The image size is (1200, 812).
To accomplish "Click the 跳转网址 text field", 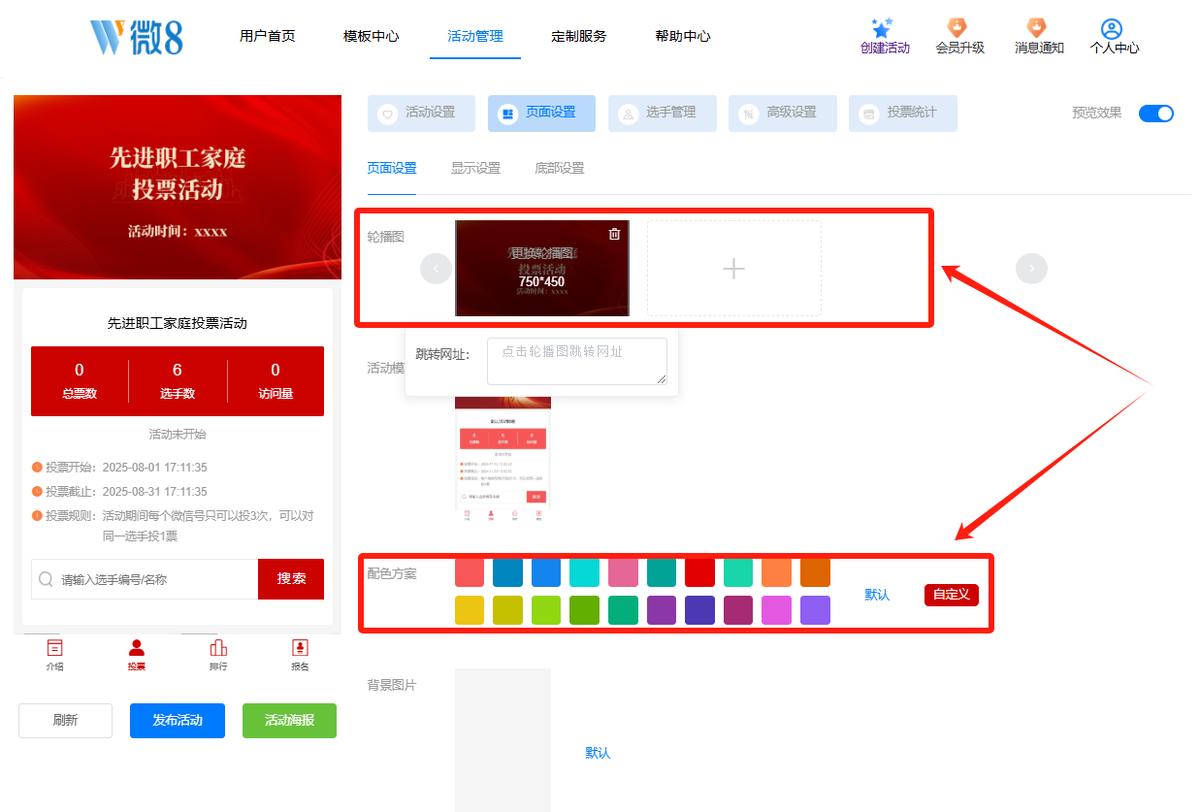I will 577,361.
